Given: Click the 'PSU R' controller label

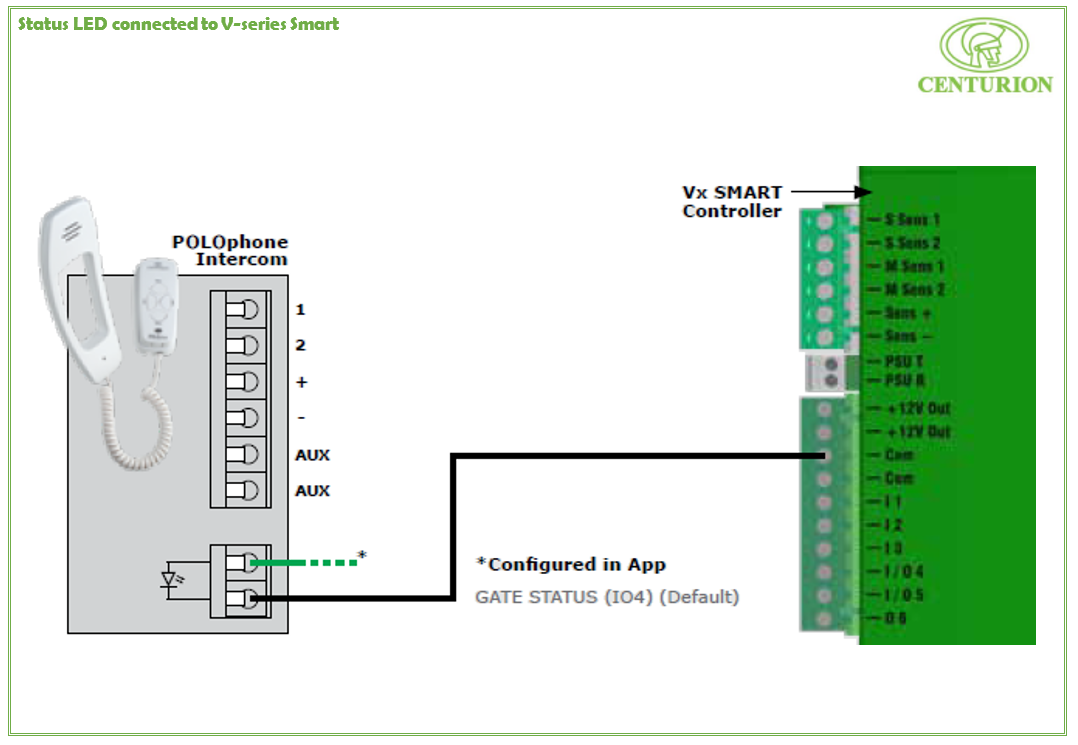Looking at the screenshot, I should pos(904,380).
